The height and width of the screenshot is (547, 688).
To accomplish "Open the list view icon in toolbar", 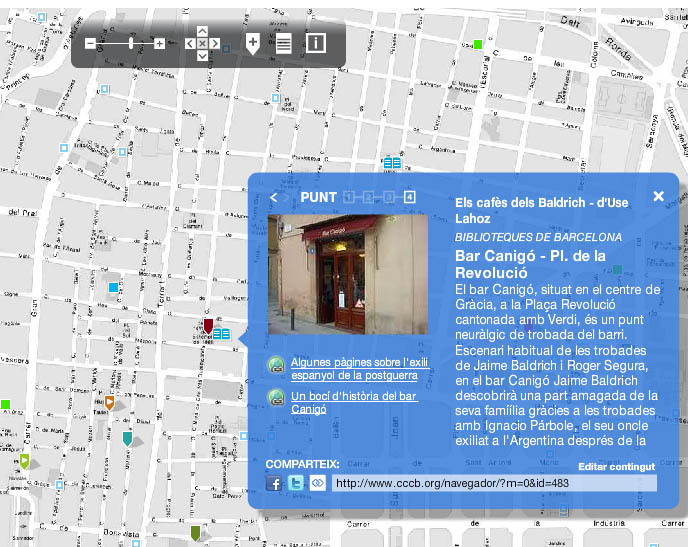I will (x=284, y=43).
